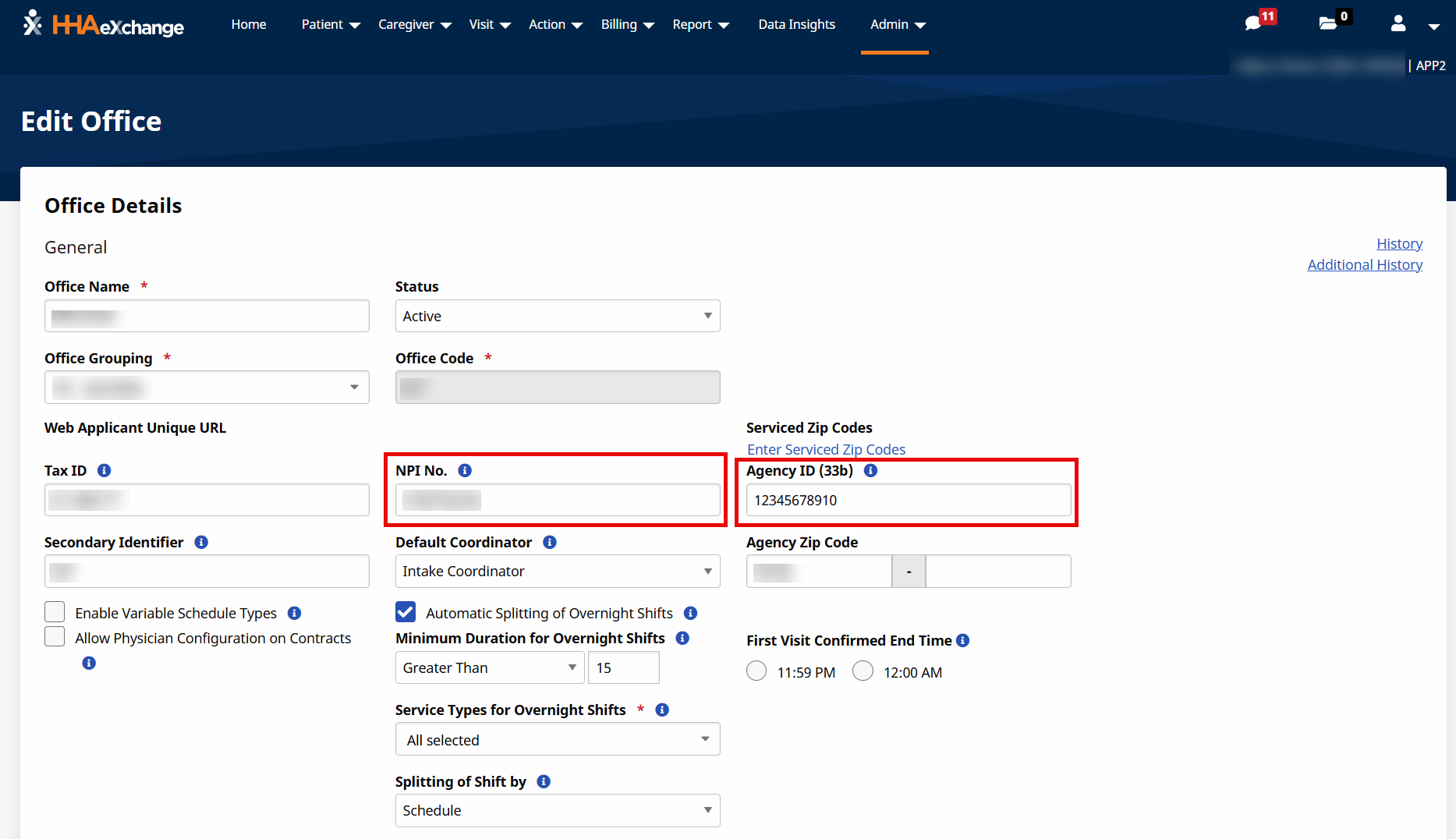Click the Agency ID (33b) info icon
The width and height of the screenshot is (1456, 839).
coord(871,470)
